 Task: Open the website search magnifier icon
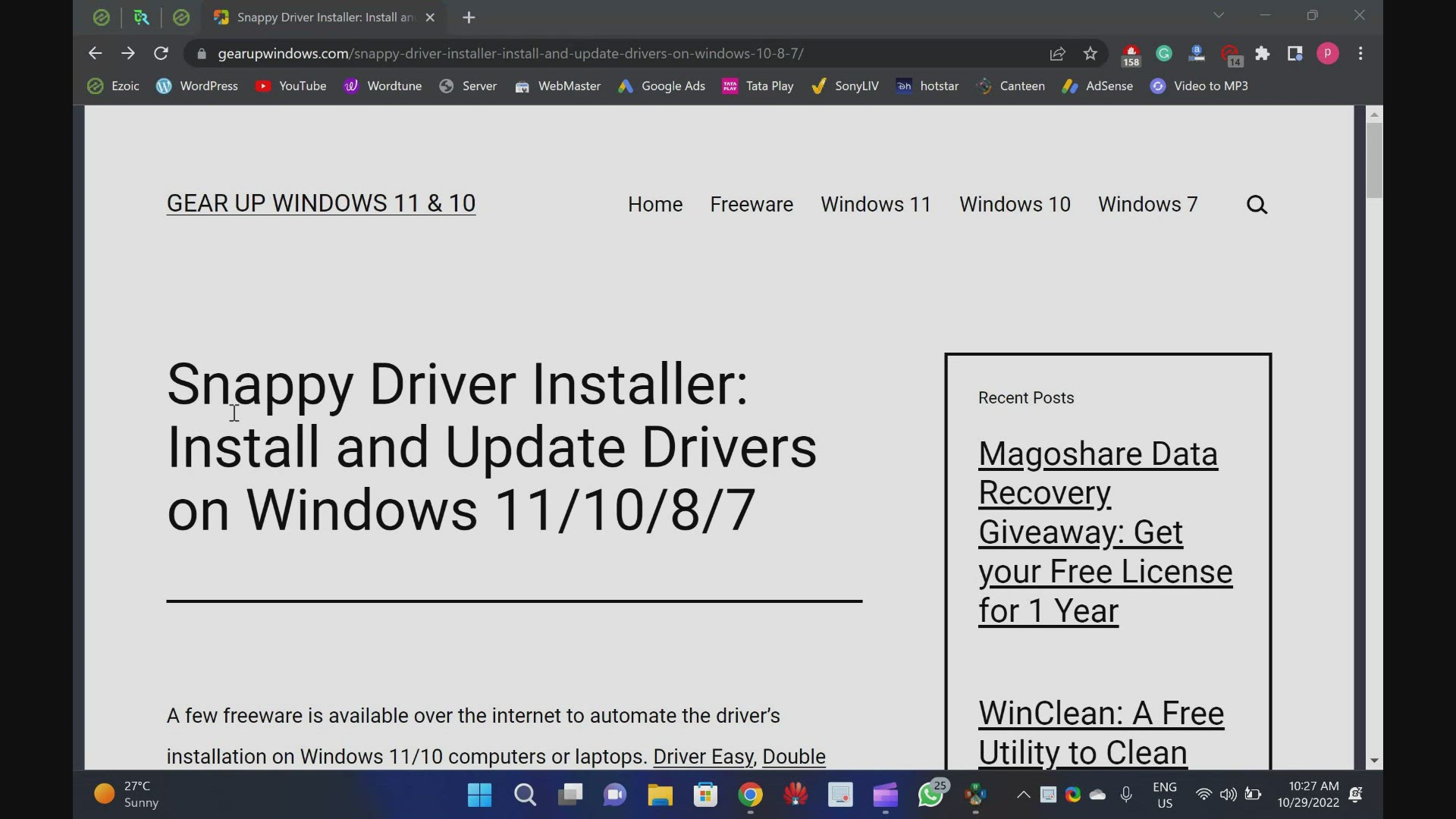1257,205
